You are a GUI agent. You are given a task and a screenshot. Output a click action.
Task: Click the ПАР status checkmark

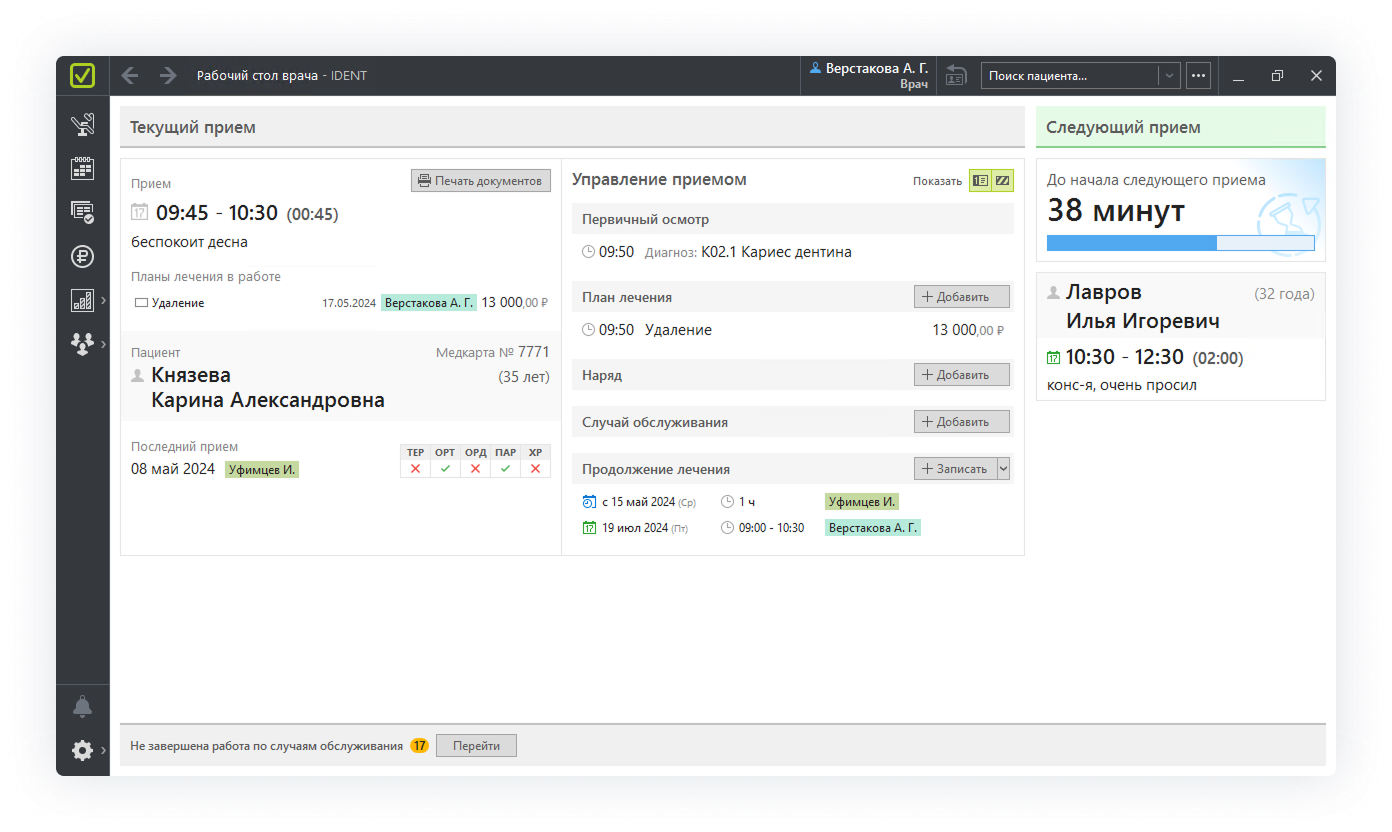[505, 469]
